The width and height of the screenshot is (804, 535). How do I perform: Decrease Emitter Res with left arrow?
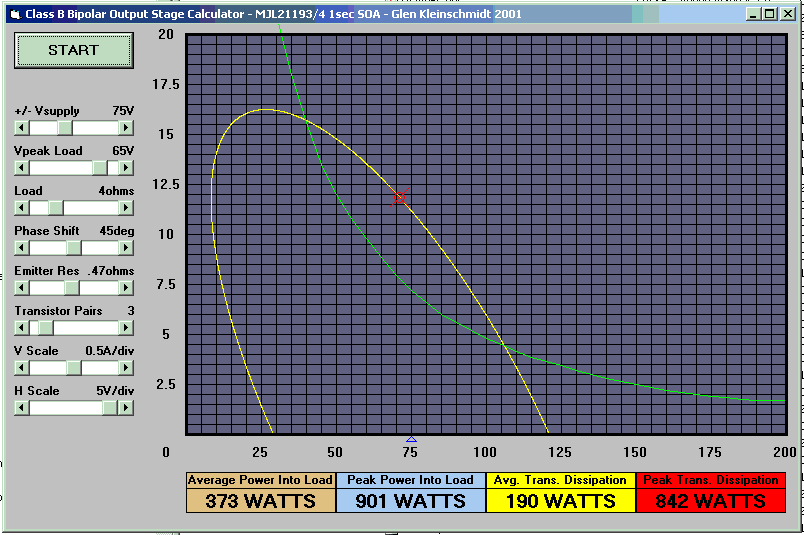point(22,288)
